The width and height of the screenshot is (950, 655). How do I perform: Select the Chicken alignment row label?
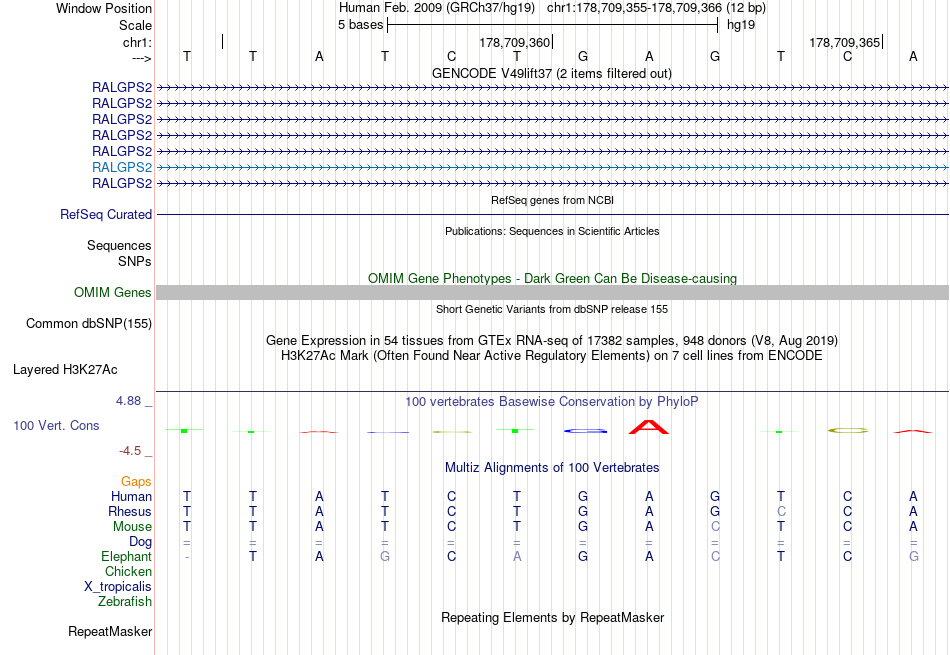[128, 571]
